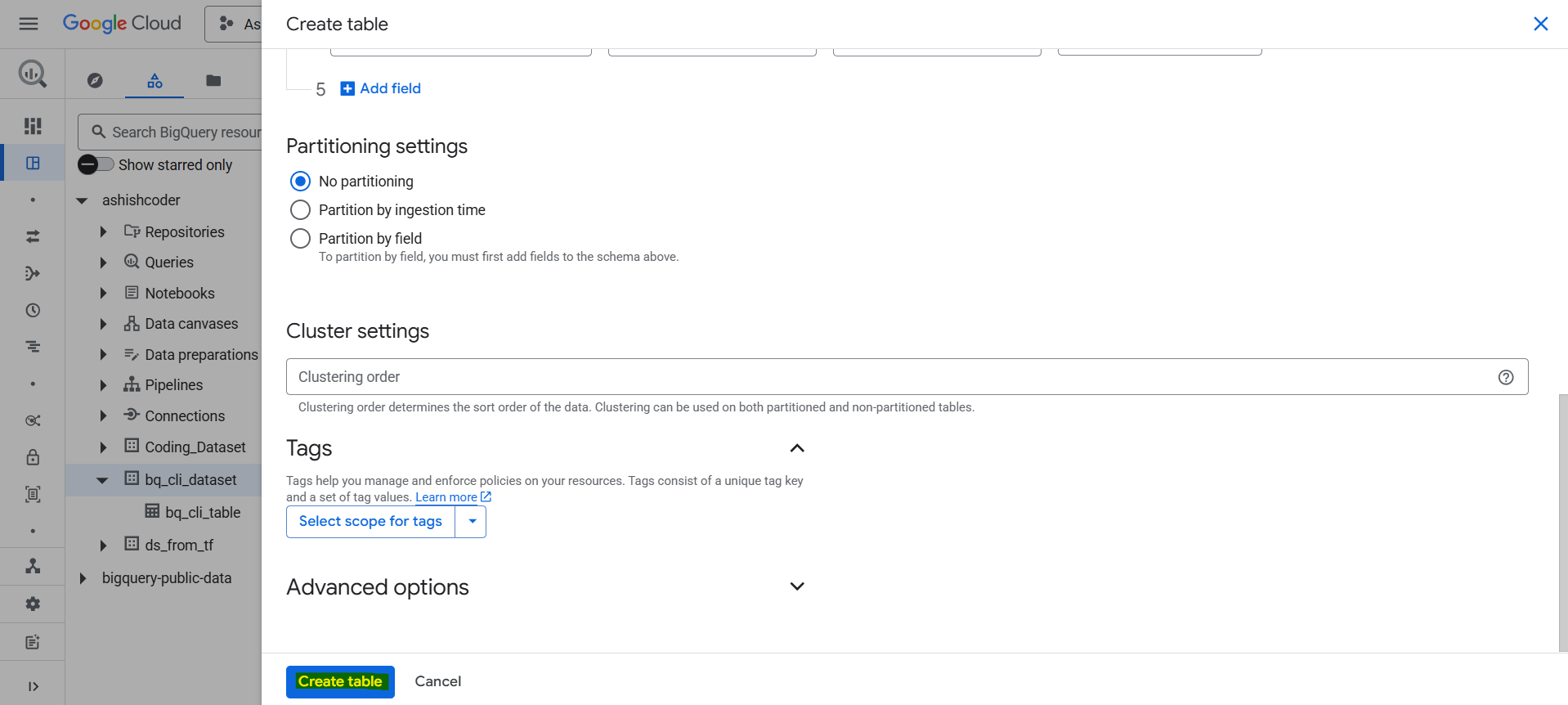The height and width of the screenshot is (705, 1568).
Task: Click the BigQuery product logo icon
Action: [33, 74]
